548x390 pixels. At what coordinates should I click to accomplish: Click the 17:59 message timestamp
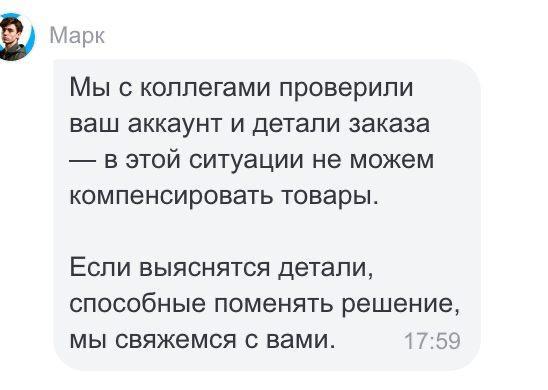432,341
